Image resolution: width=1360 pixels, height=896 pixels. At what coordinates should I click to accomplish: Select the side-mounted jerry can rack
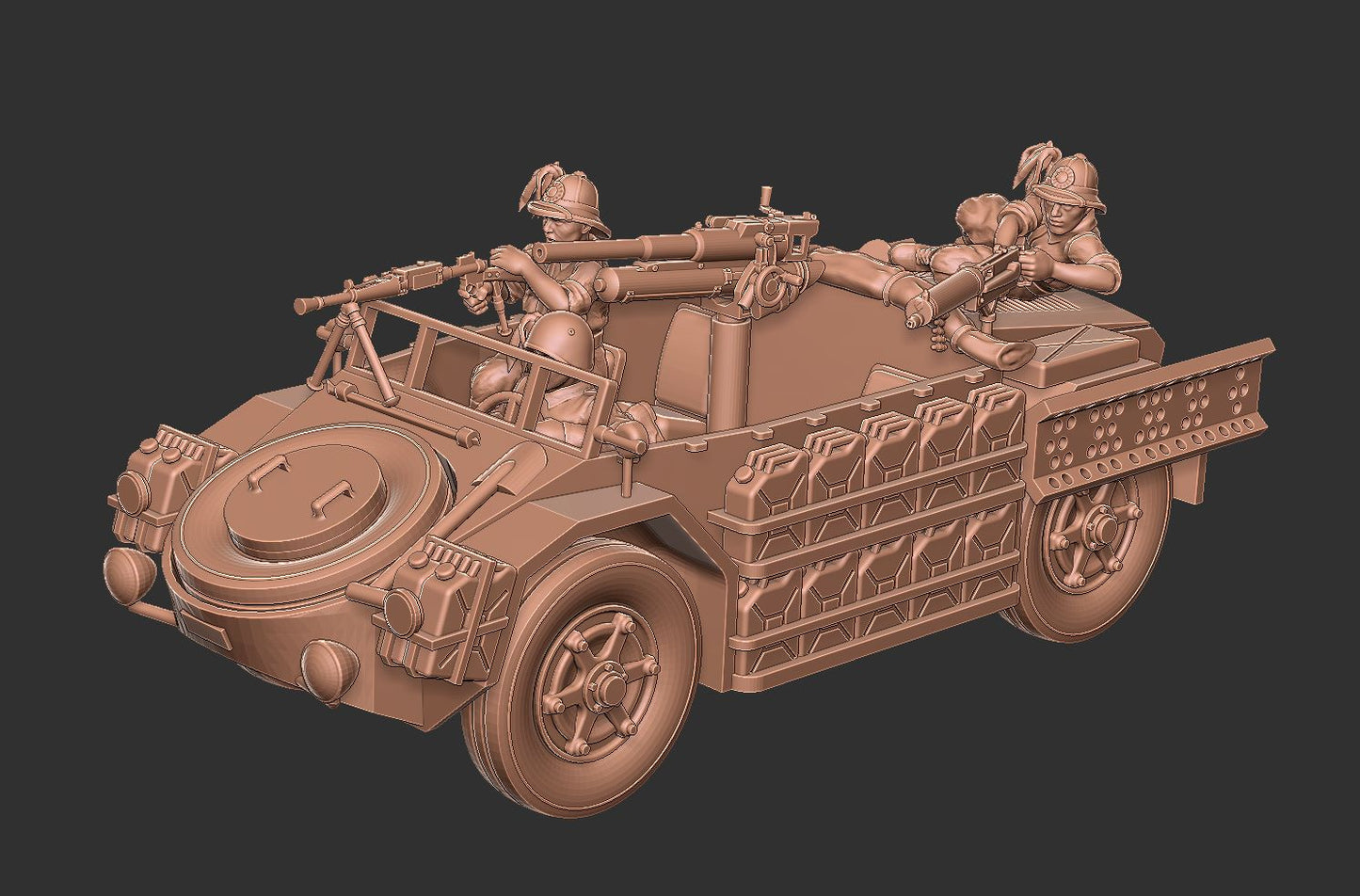click(866, 527)
